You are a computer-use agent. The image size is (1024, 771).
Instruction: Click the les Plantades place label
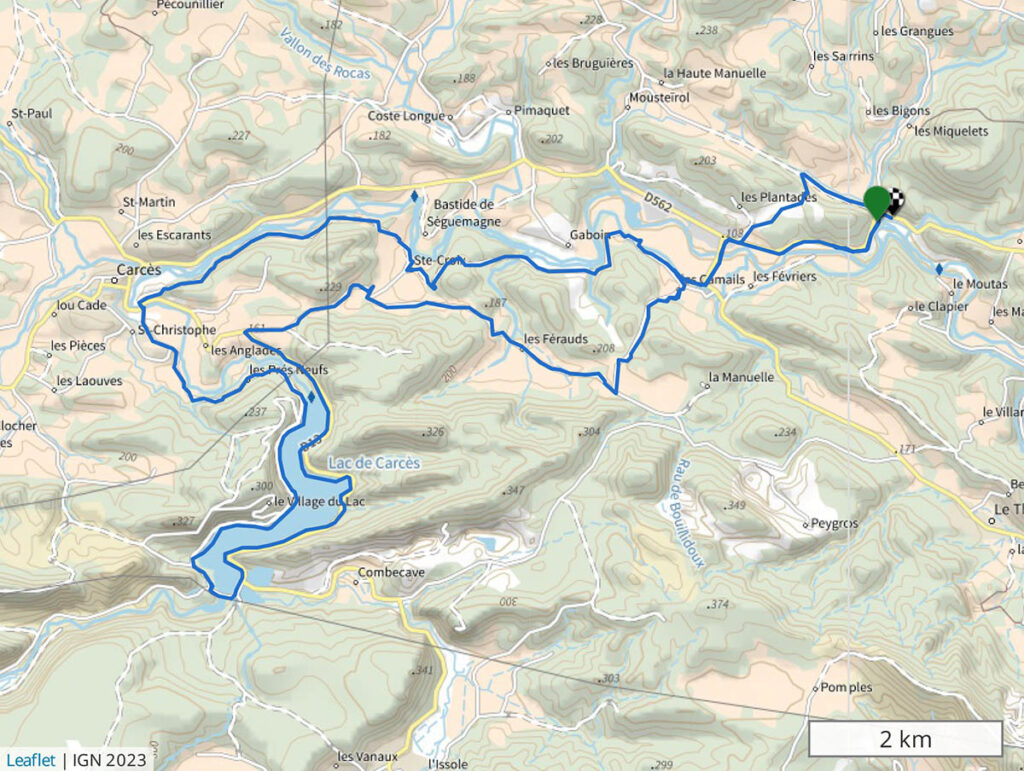778,197
